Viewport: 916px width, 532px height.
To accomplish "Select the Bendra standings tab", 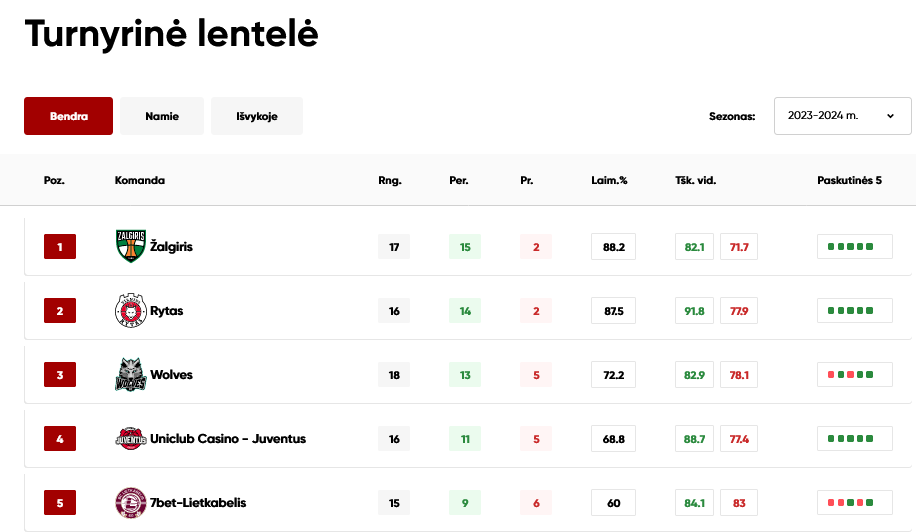I will tap(68, 116).
